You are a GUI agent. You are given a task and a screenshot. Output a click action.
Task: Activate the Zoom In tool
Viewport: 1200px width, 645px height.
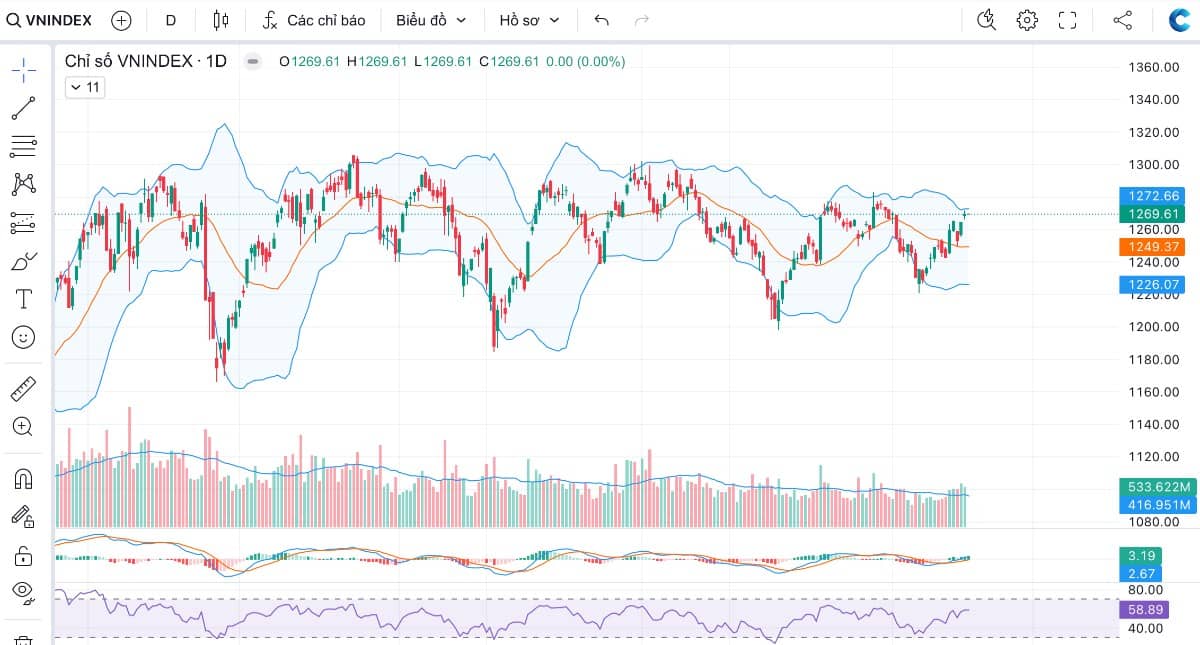pos(23,426)
